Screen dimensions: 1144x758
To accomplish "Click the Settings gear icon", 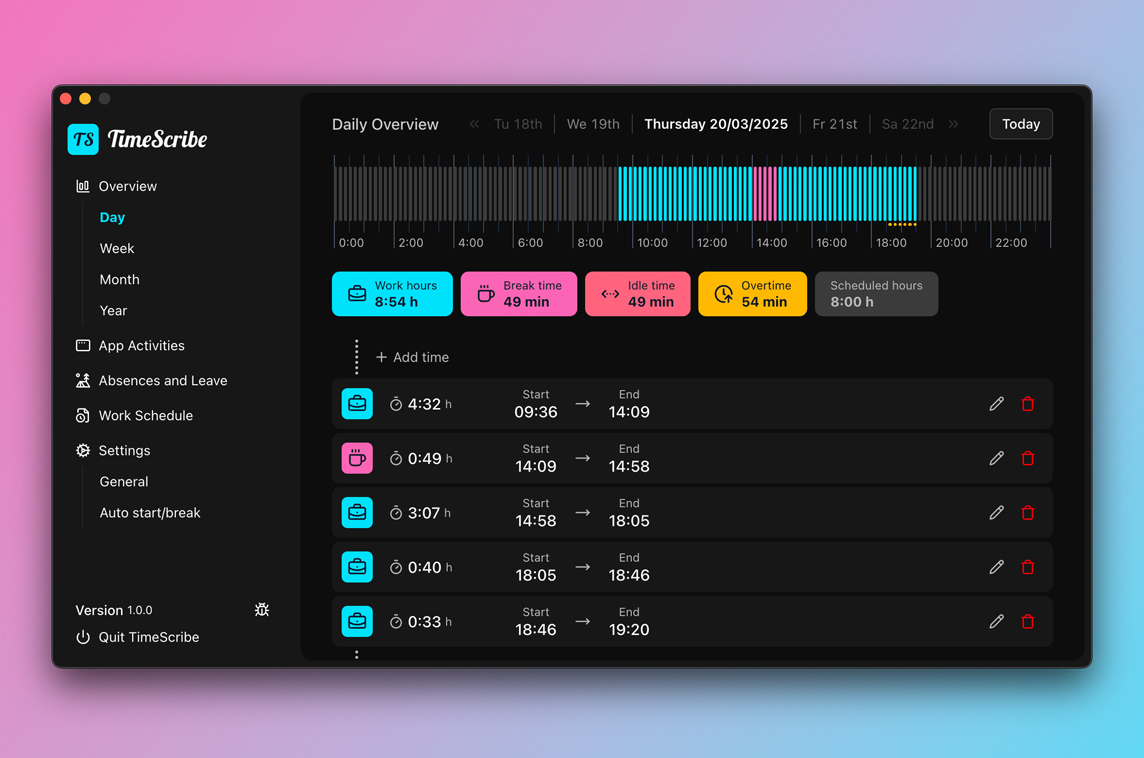I will tap(82, 450).
